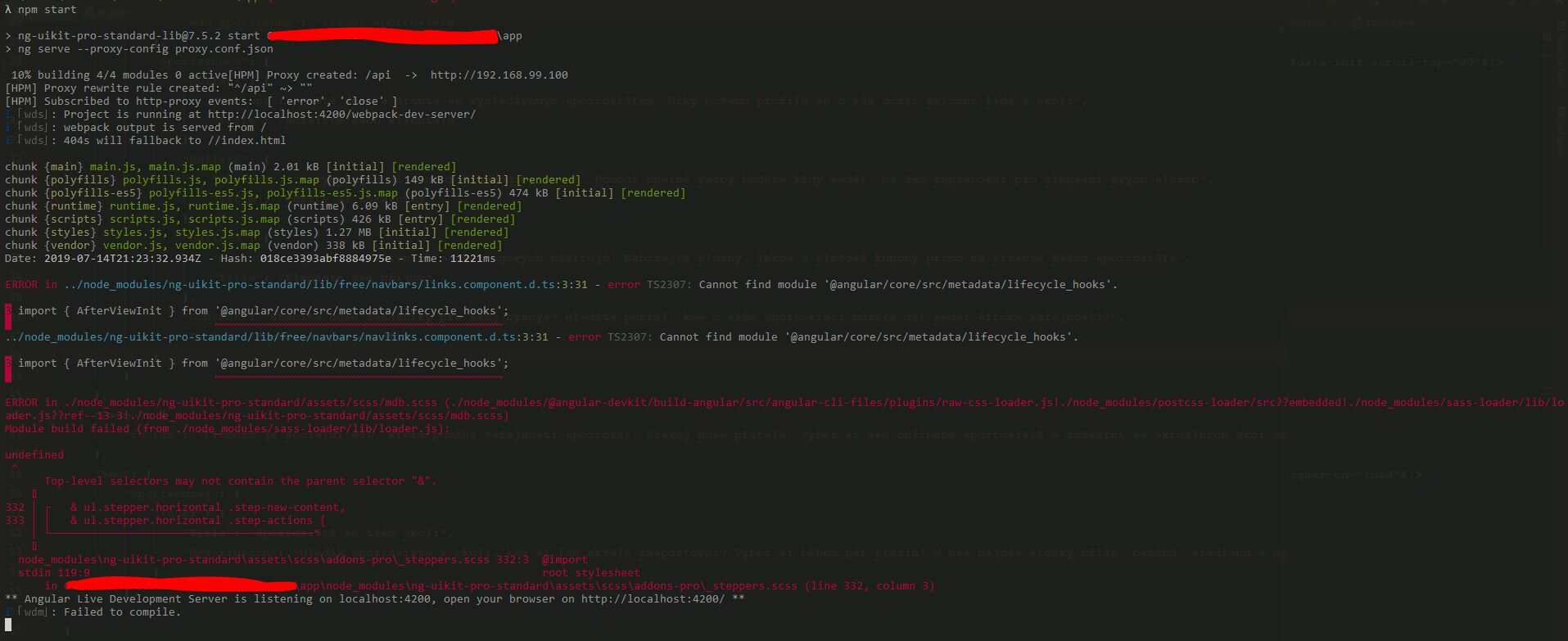Image resolution: width=1568 pixels, height=641 pixels.
Task: Click the build date "2019-07-14T21:23:32.934Z"
Action: pyautogui.click(x=122, y=259)
